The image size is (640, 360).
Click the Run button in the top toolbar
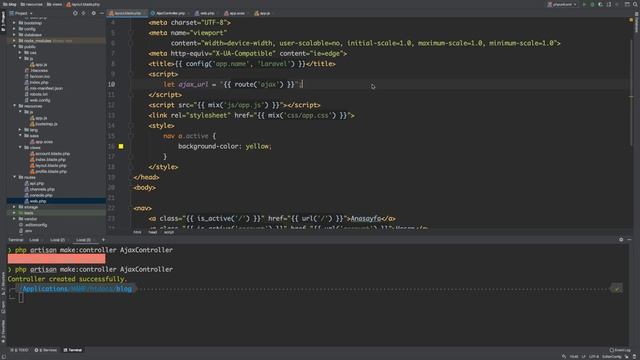click(x=584, y=4)
